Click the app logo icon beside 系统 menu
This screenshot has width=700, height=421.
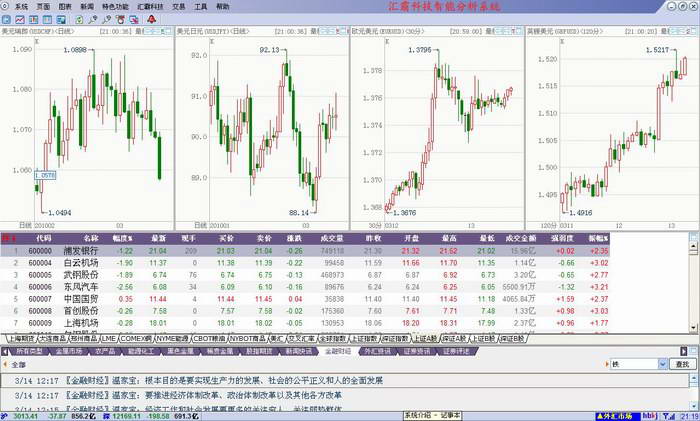pos(4,6)
